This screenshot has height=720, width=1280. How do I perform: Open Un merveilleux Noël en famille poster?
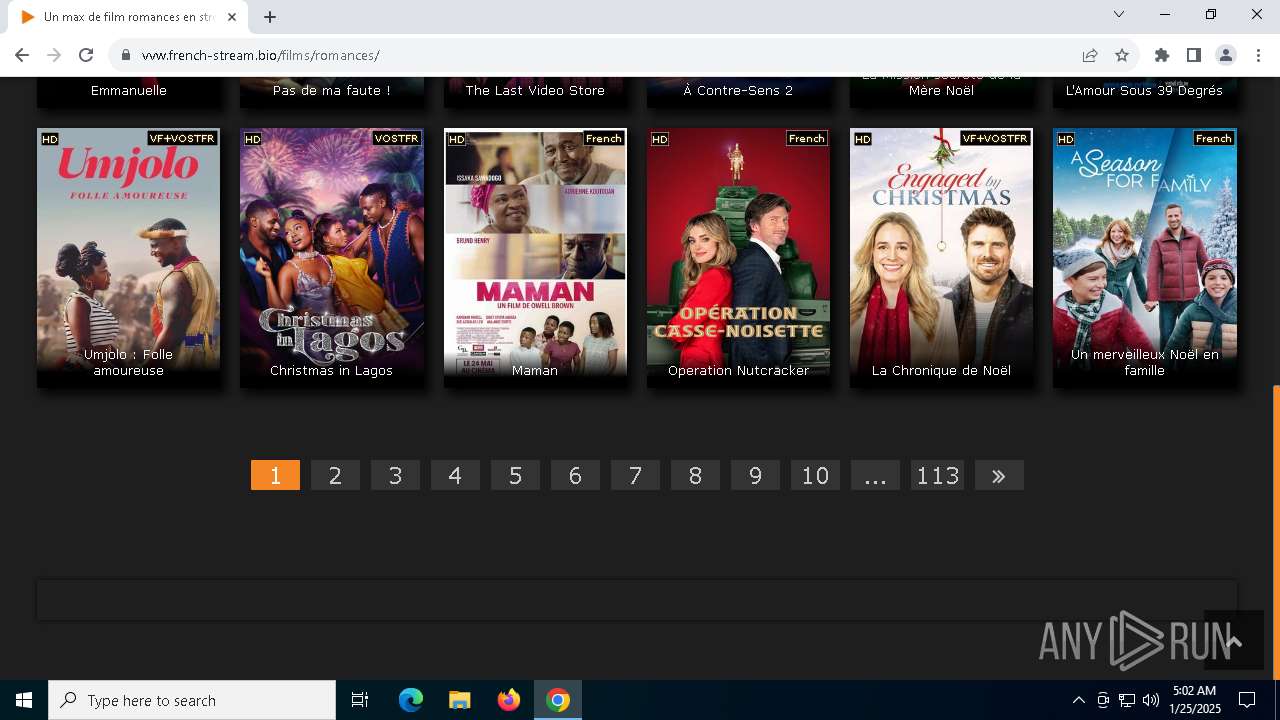coord(1144,257)
